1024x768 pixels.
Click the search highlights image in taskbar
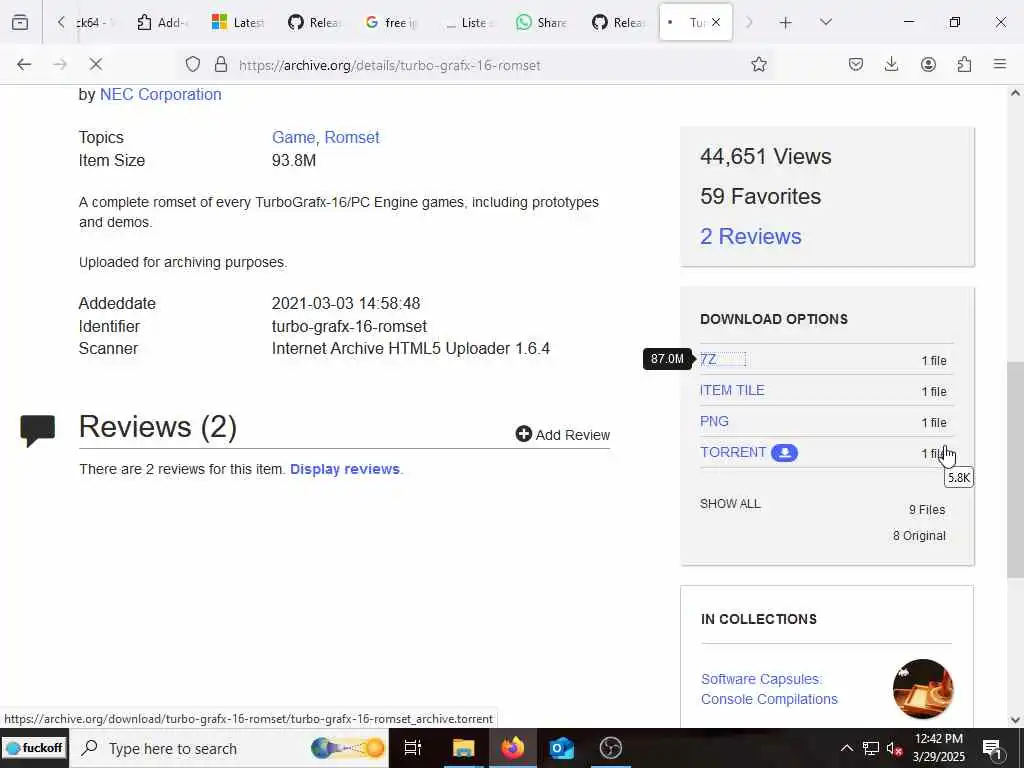pos(348,748)
